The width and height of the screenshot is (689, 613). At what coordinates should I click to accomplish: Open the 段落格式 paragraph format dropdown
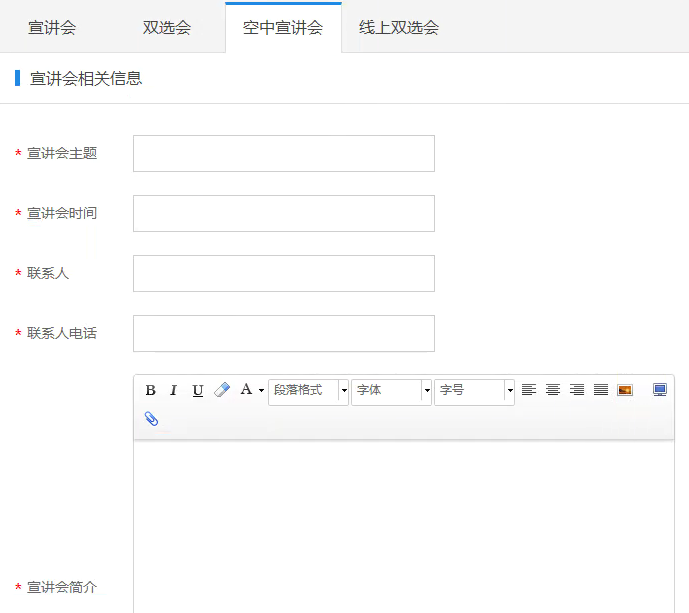(x=308, y=390)
